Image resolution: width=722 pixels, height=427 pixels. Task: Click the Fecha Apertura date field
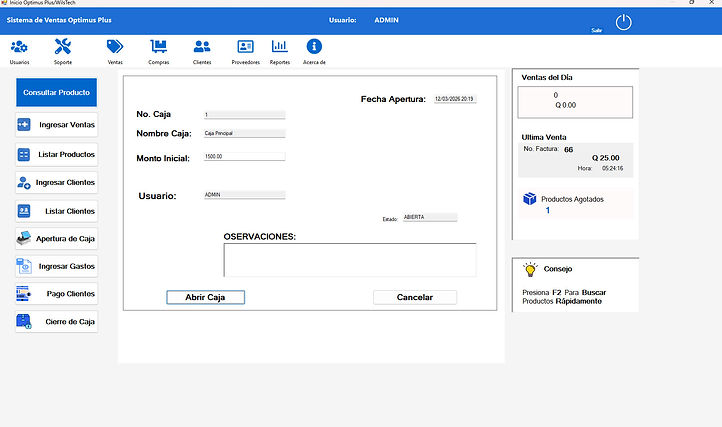(x=455, y=99)
